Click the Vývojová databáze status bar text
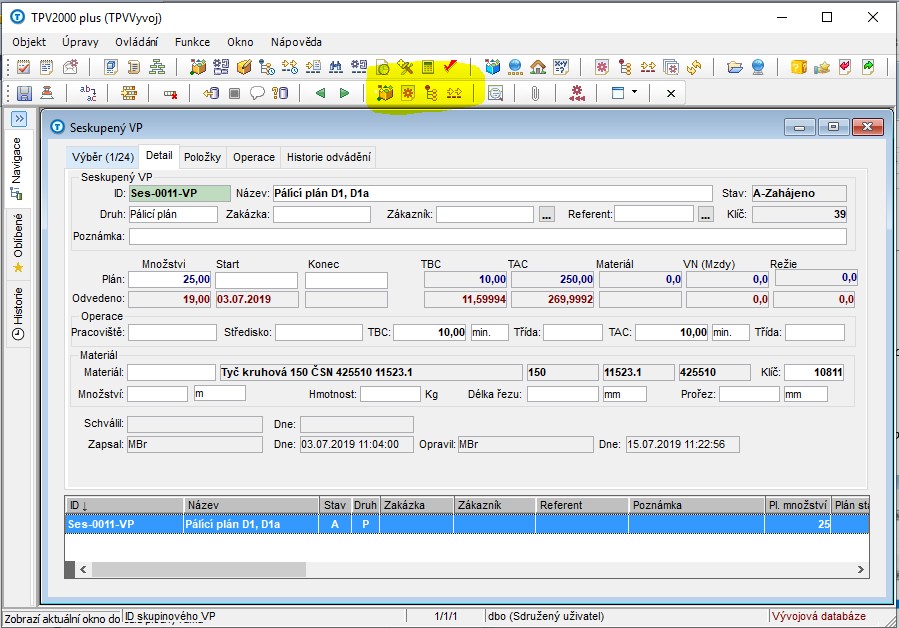The image size is (899, 628). pos(819,617)
